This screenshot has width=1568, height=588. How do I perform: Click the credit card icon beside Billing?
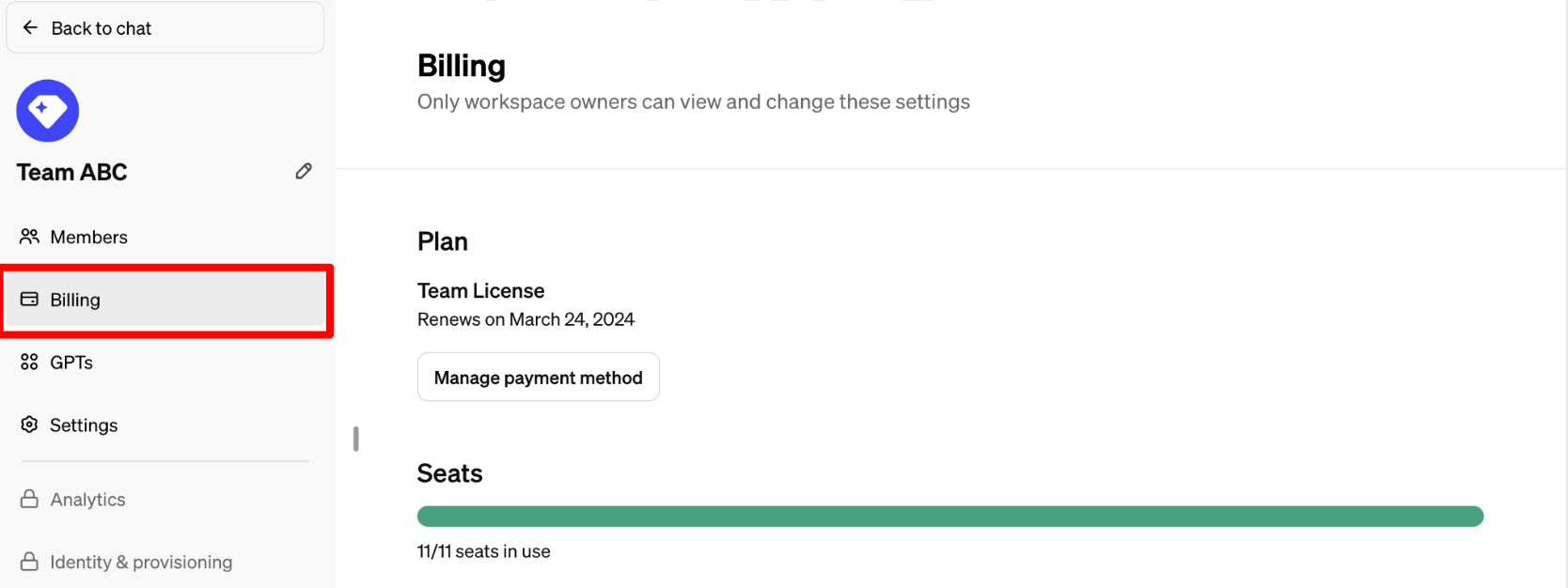tap(30, 300)
